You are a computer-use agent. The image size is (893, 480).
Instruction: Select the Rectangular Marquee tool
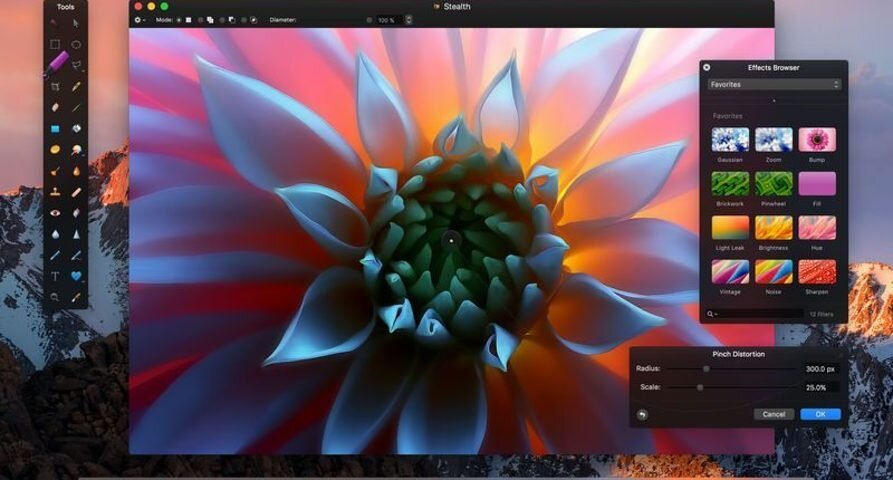click(55, 44)
